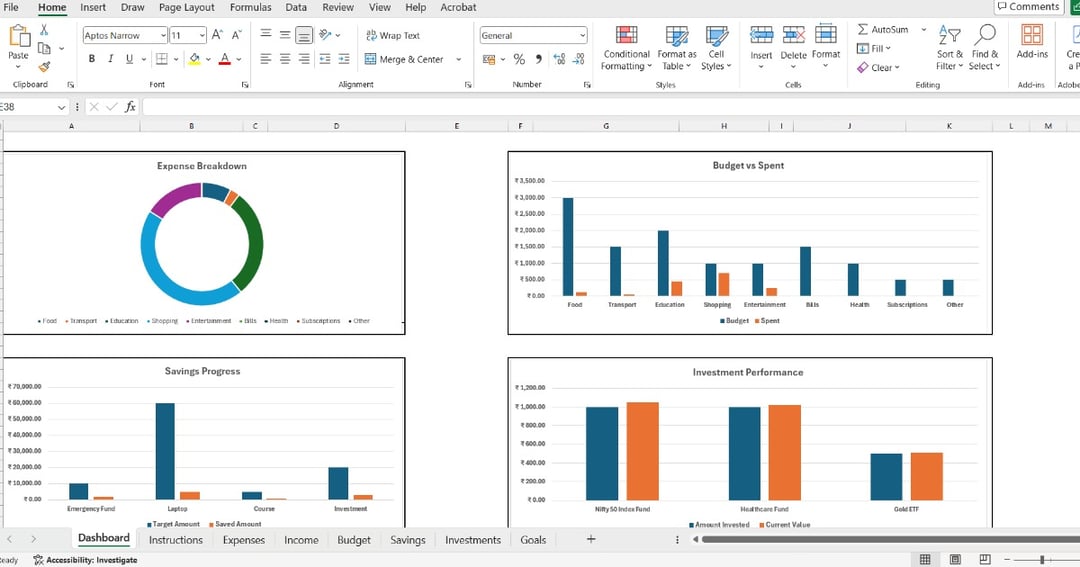Click the AutoSum sigma icon

pyautogui.click(x=862, y=30)
